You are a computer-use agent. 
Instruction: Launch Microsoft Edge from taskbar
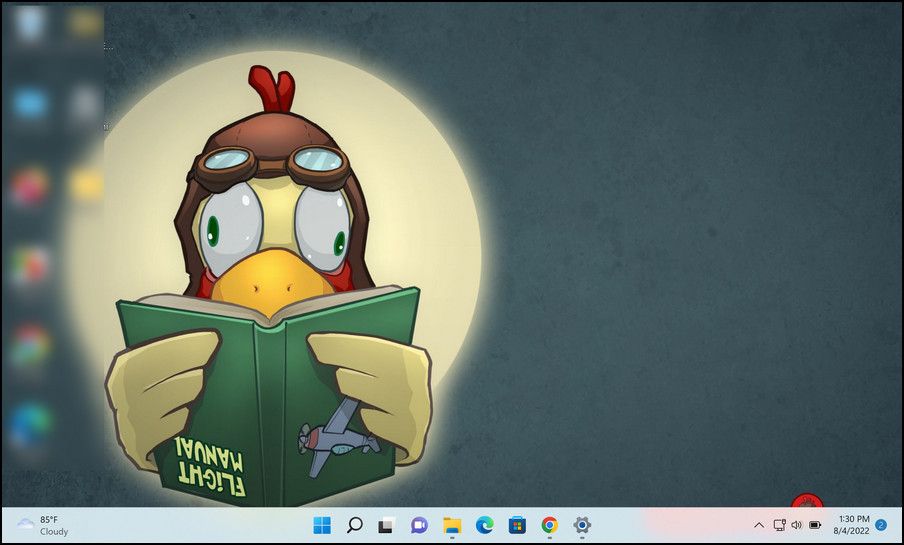point(484,525)
